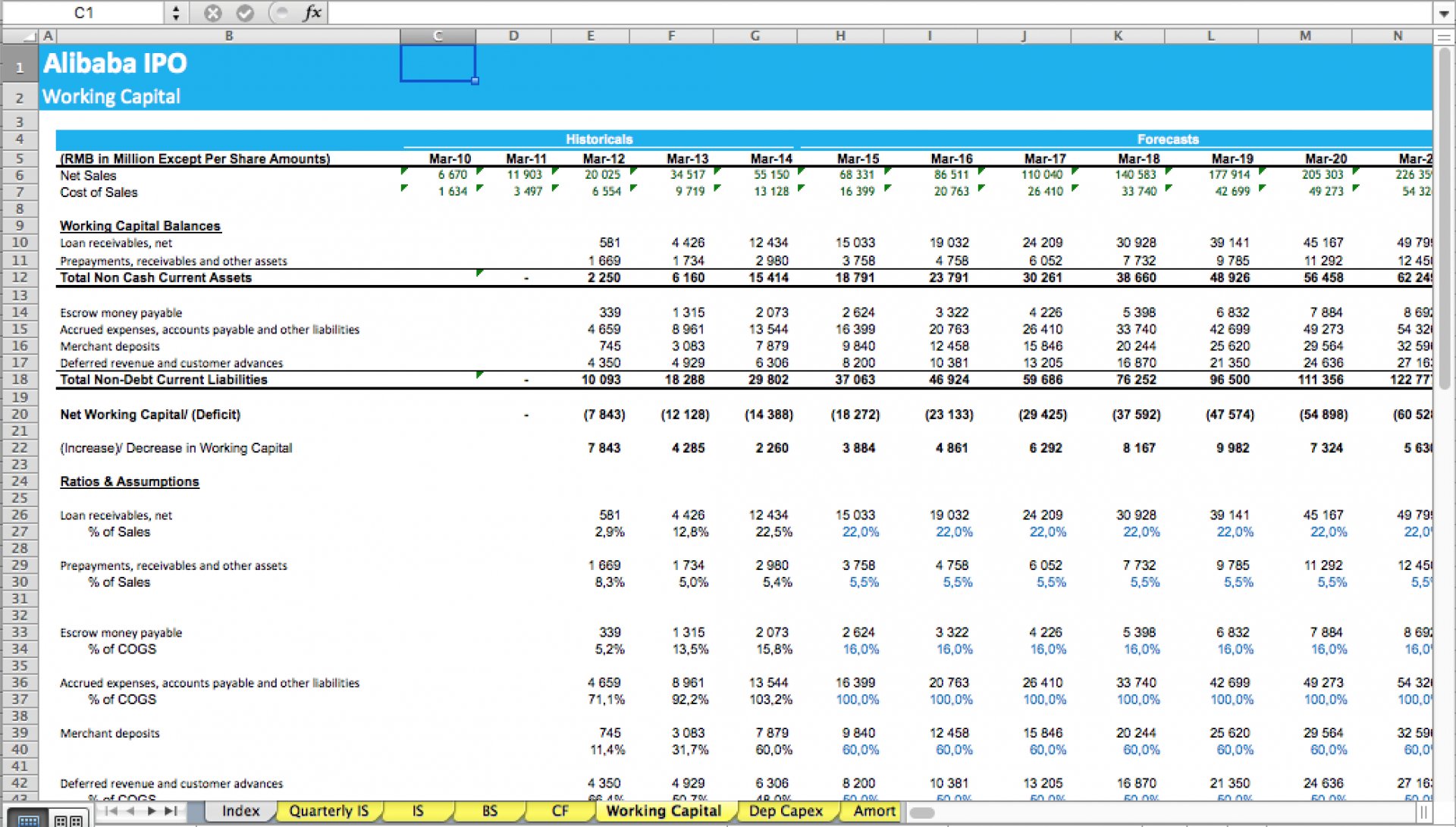Click the 'Cost of Sales' row label
1456x827 pixels.
(x=99, y=193)
